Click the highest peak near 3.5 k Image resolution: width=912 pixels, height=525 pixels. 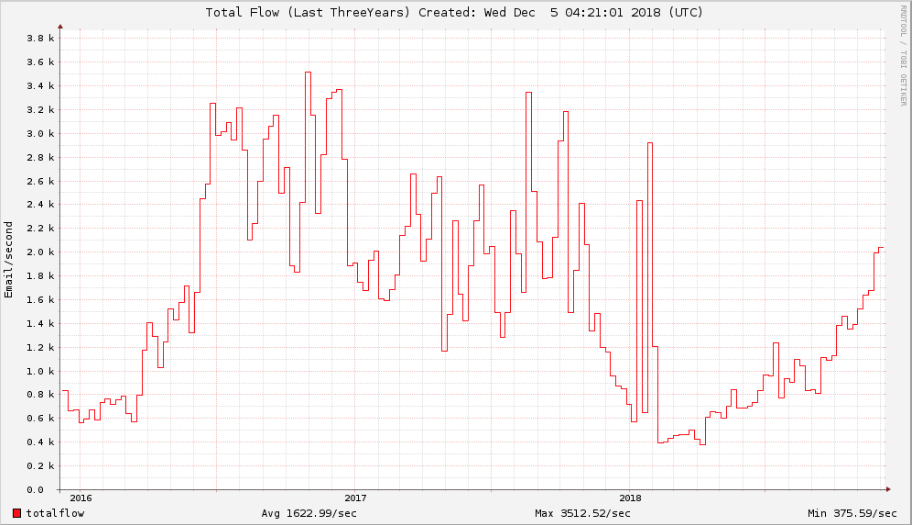(x=308, y=72)
